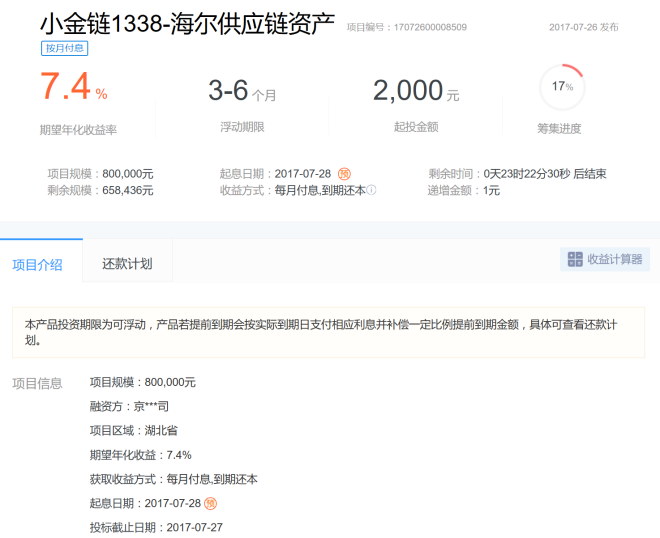Click the 投标截止日期：2017-07-27 row
The image size is (660, 538).
156,527
